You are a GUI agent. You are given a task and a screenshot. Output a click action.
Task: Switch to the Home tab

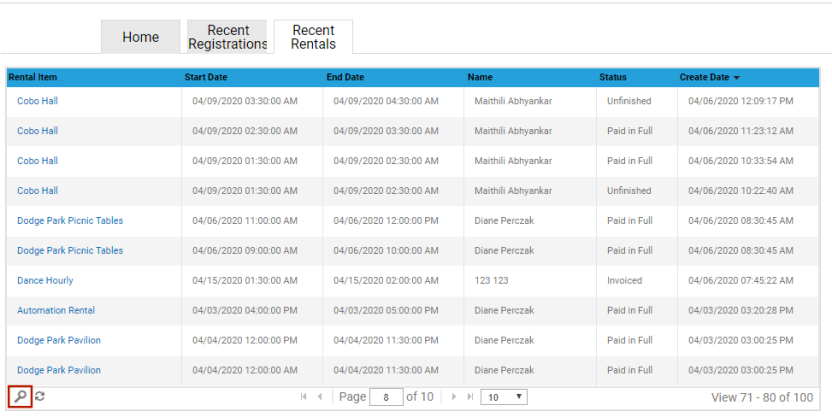pyautogui.click(x=141, y=37)
